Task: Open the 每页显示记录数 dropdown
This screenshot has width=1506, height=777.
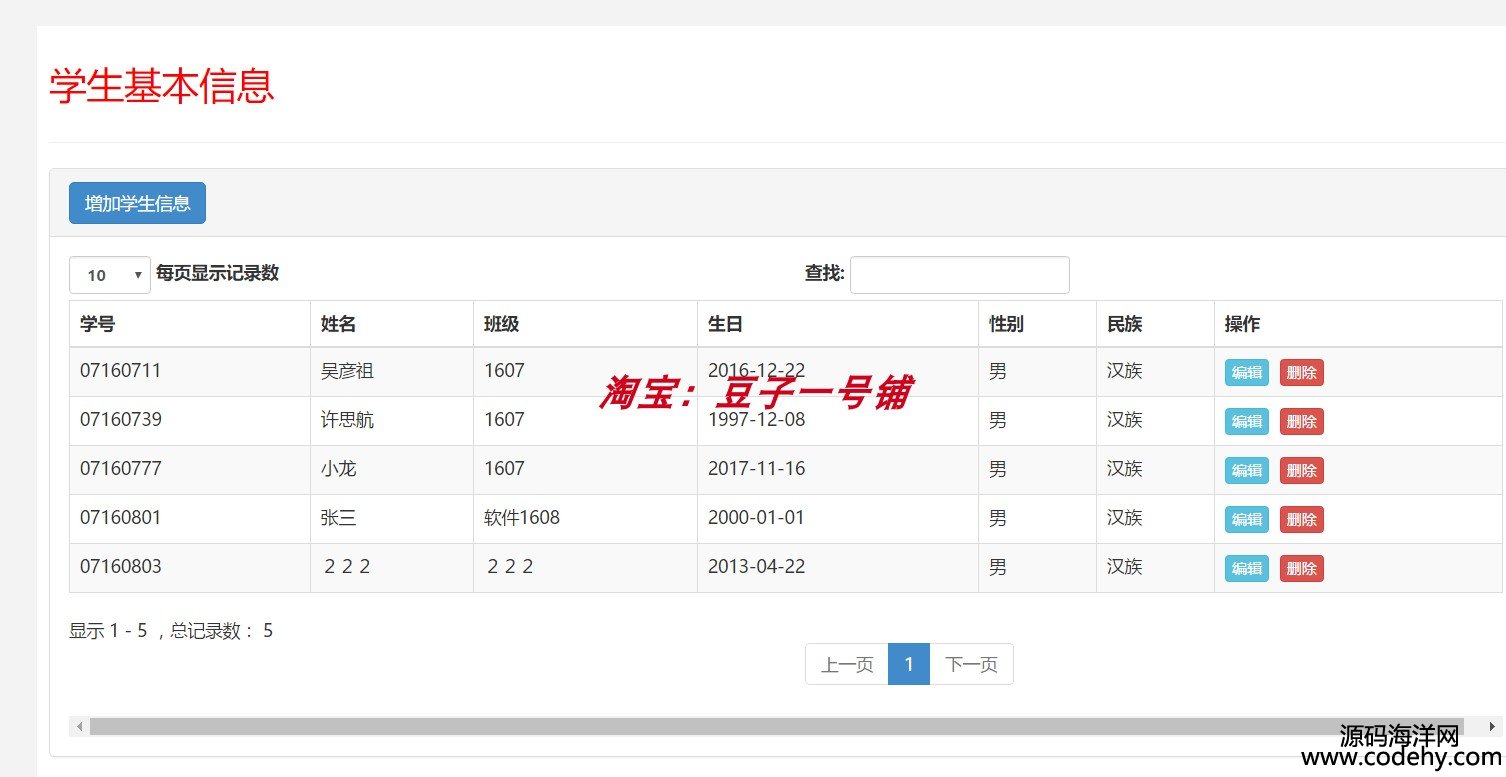Action: click(109, 275)
